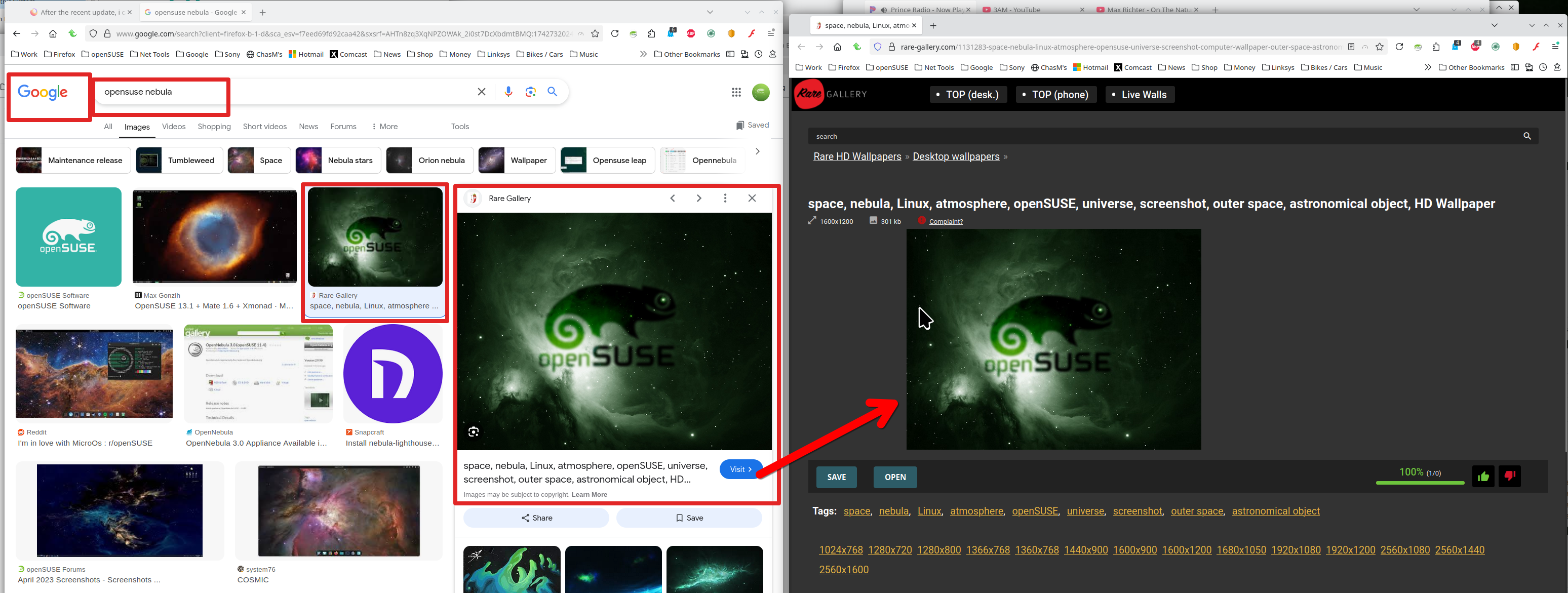Show site shield info in rare-gallery address bar

pos(877,47)
